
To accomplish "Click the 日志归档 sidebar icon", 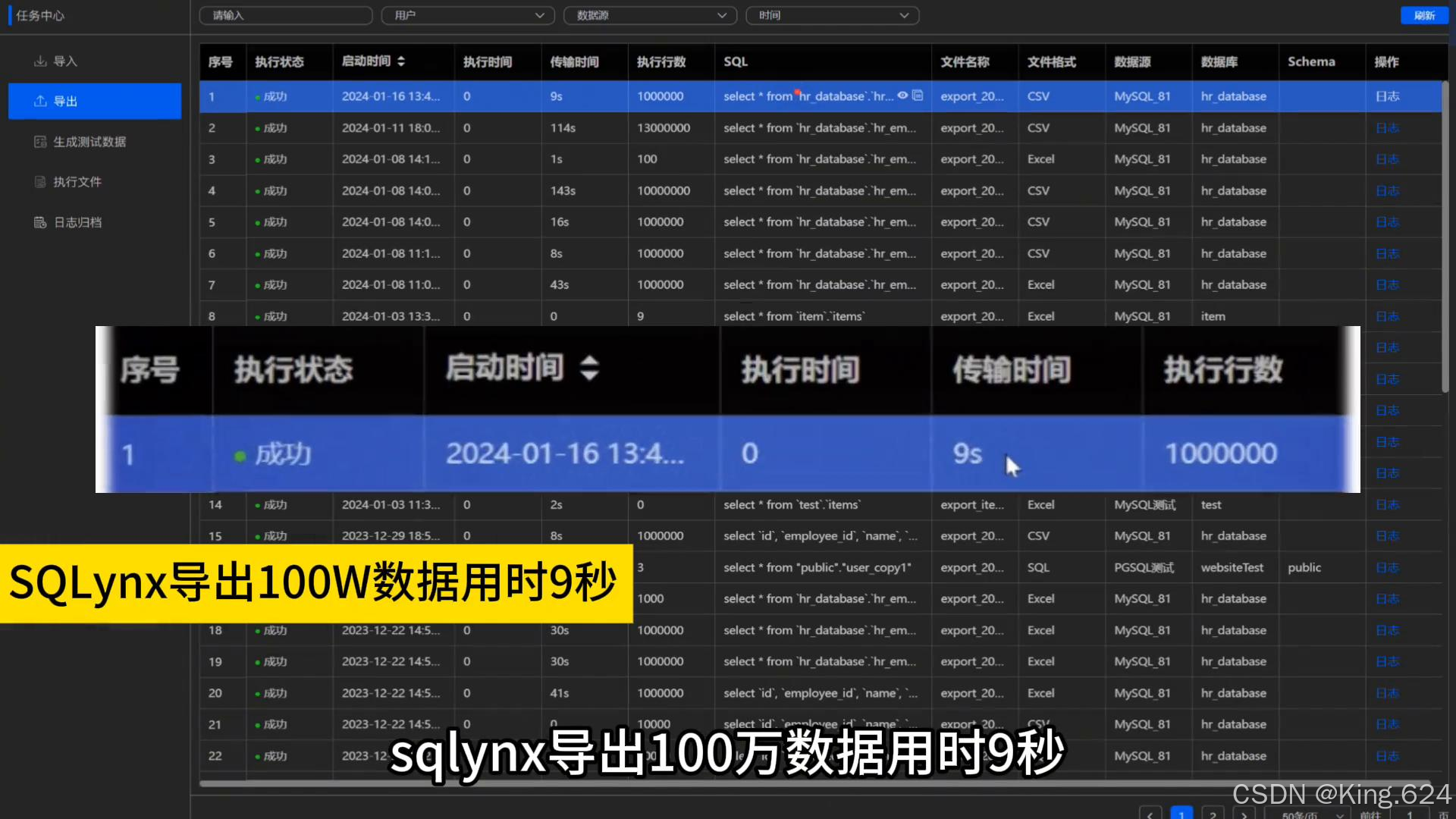I will (40, 222).
